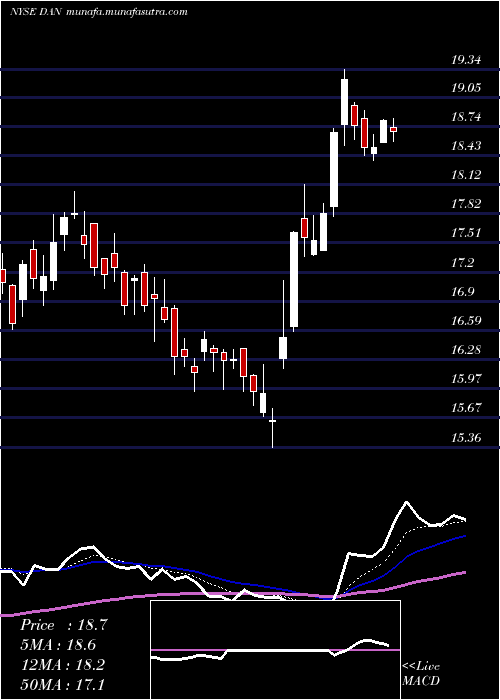The image size is (500, 700).
Task: Click the 15.67 price axis label
Action: click(466, 408)
